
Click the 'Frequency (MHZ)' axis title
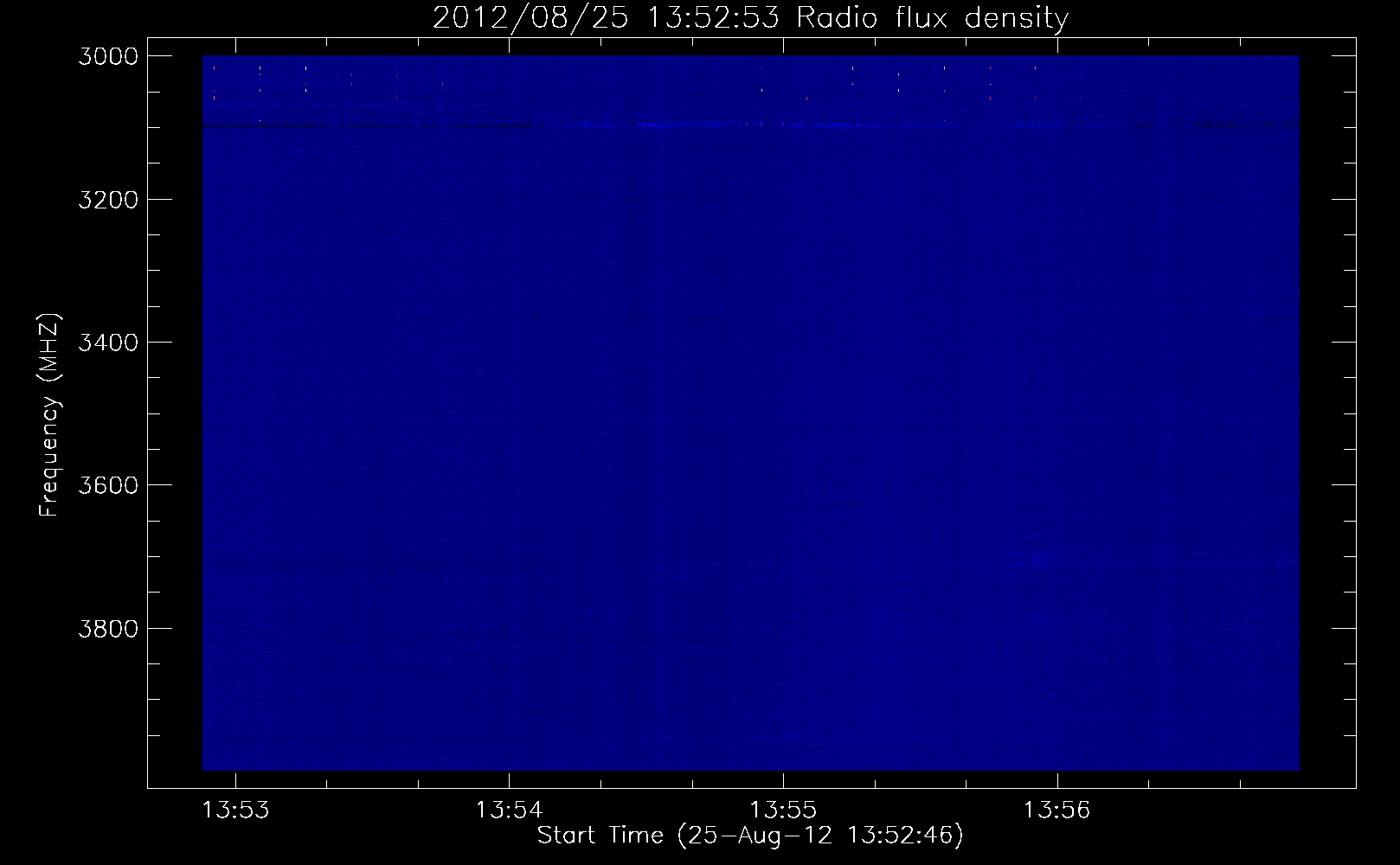50,415
